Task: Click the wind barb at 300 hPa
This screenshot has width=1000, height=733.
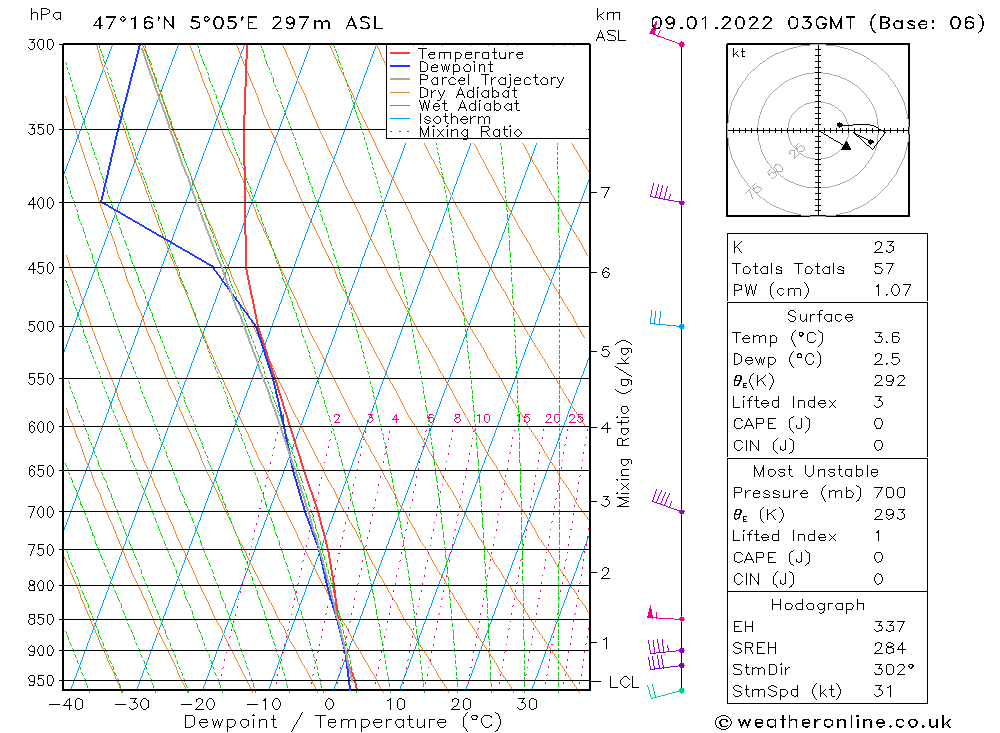Action: click(x=666, y=34)
